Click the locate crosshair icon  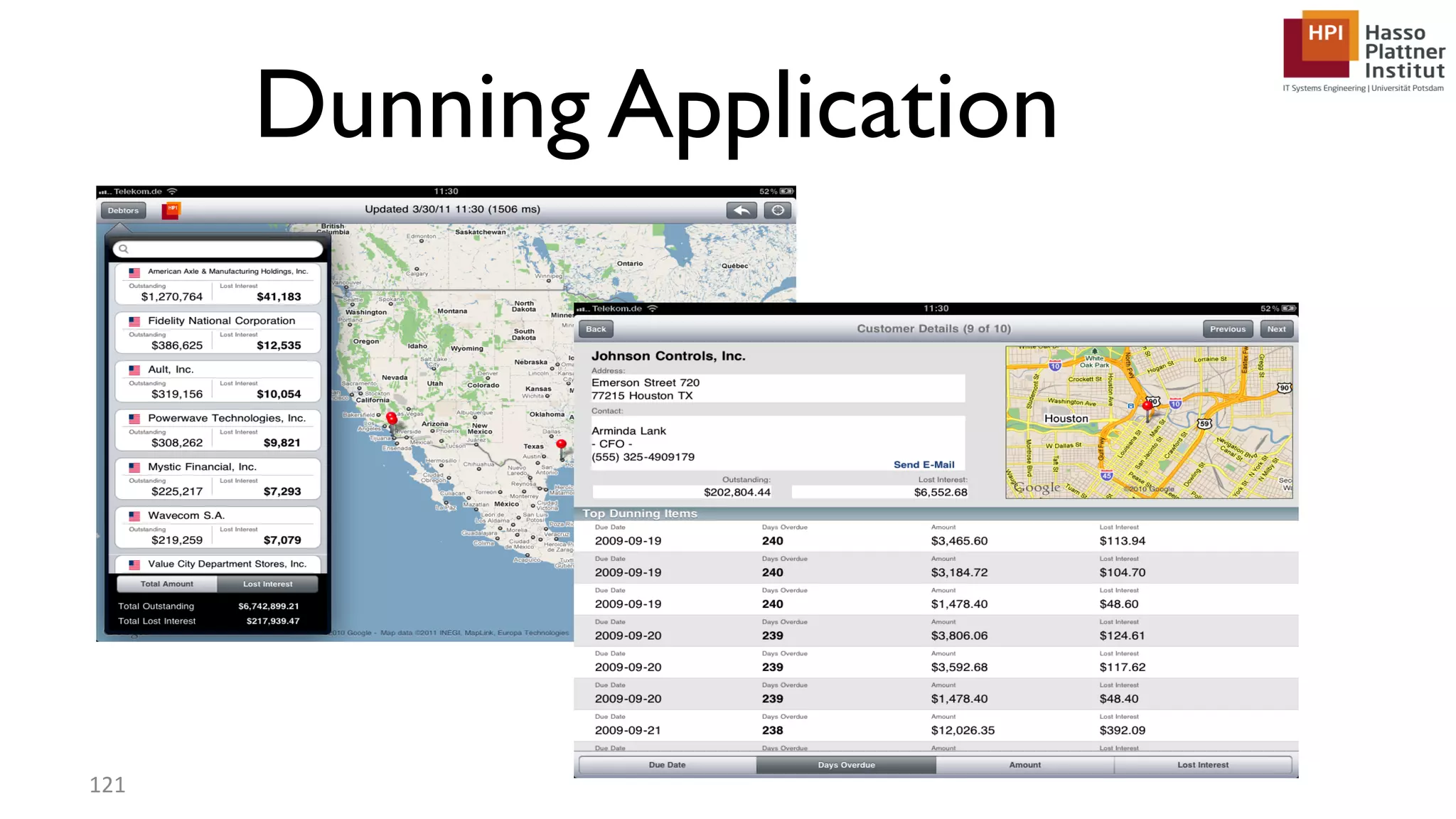778,210
